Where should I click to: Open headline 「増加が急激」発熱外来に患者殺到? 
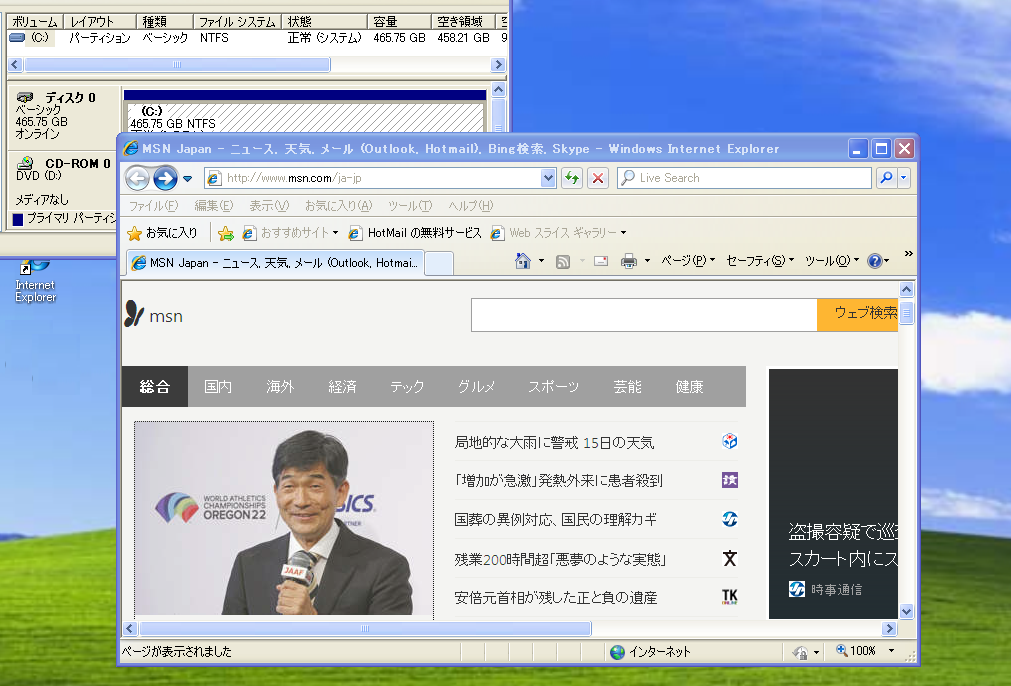558,480
